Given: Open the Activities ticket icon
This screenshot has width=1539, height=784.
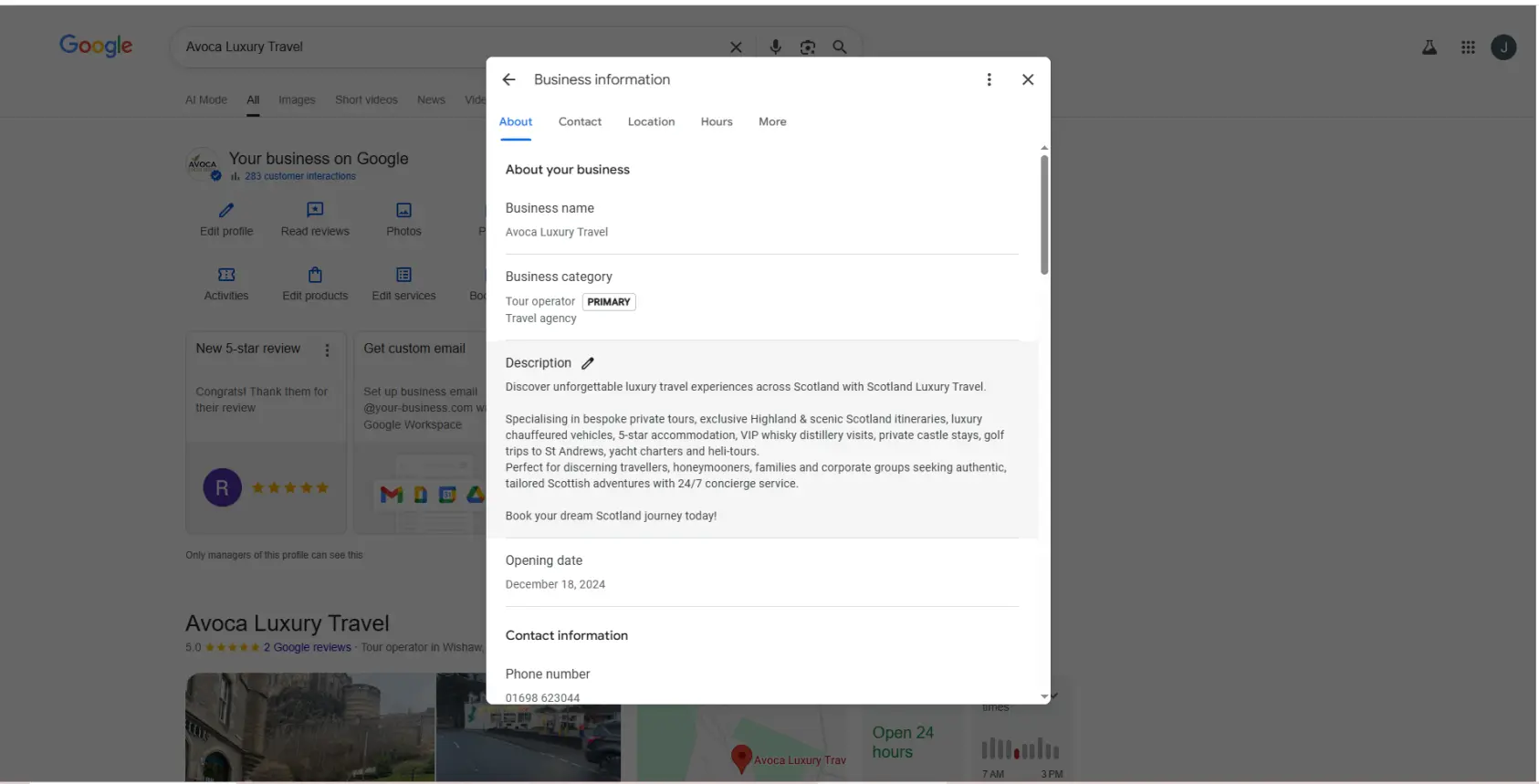Looking at the screenshot, I should click(226, 275).
